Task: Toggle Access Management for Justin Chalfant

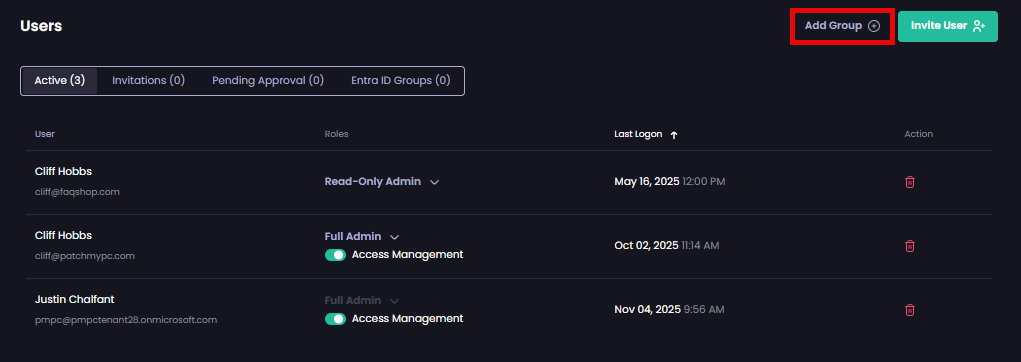Action: tap(335, 319)
